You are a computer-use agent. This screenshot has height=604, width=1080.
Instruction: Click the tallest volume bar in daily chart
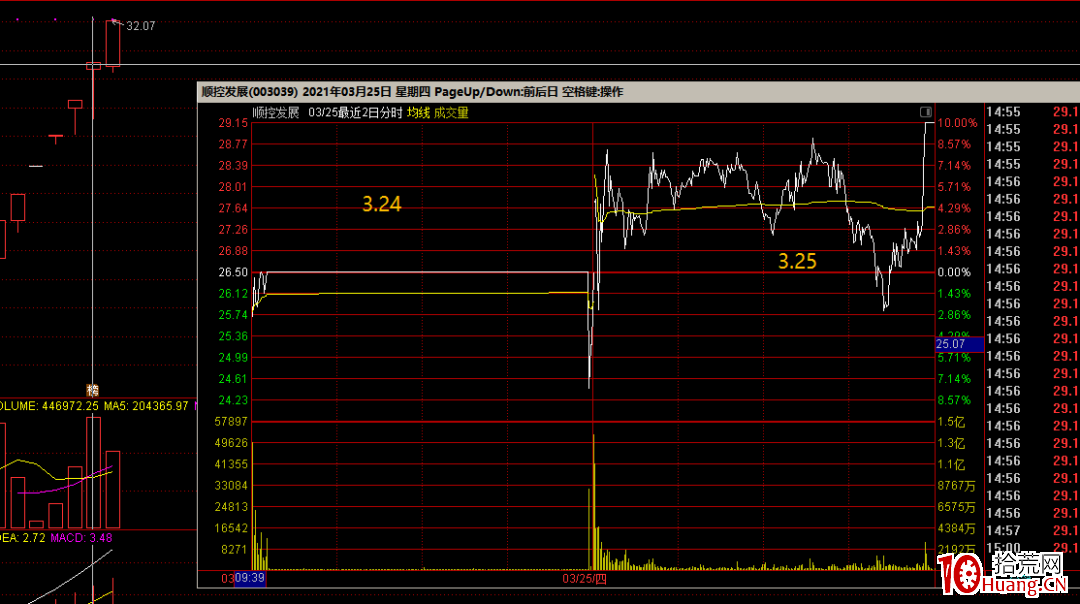[x=94, y=472]
